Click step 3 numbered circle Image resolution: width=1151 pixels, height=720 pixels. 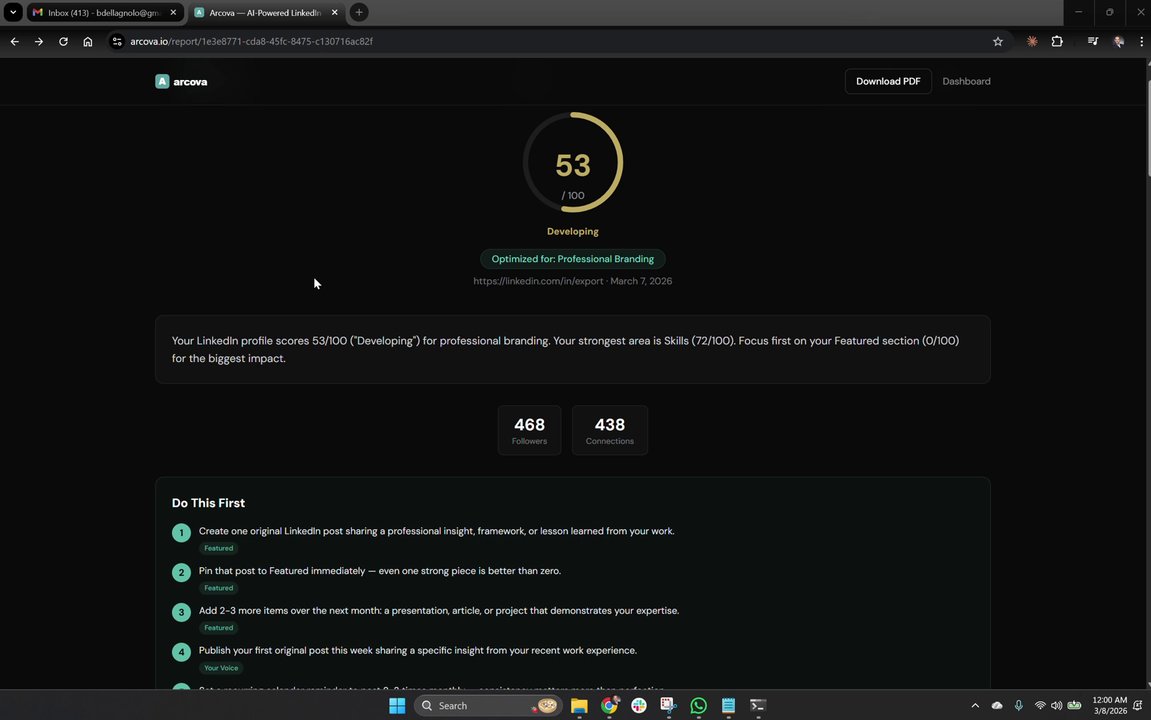pos(181,612)
